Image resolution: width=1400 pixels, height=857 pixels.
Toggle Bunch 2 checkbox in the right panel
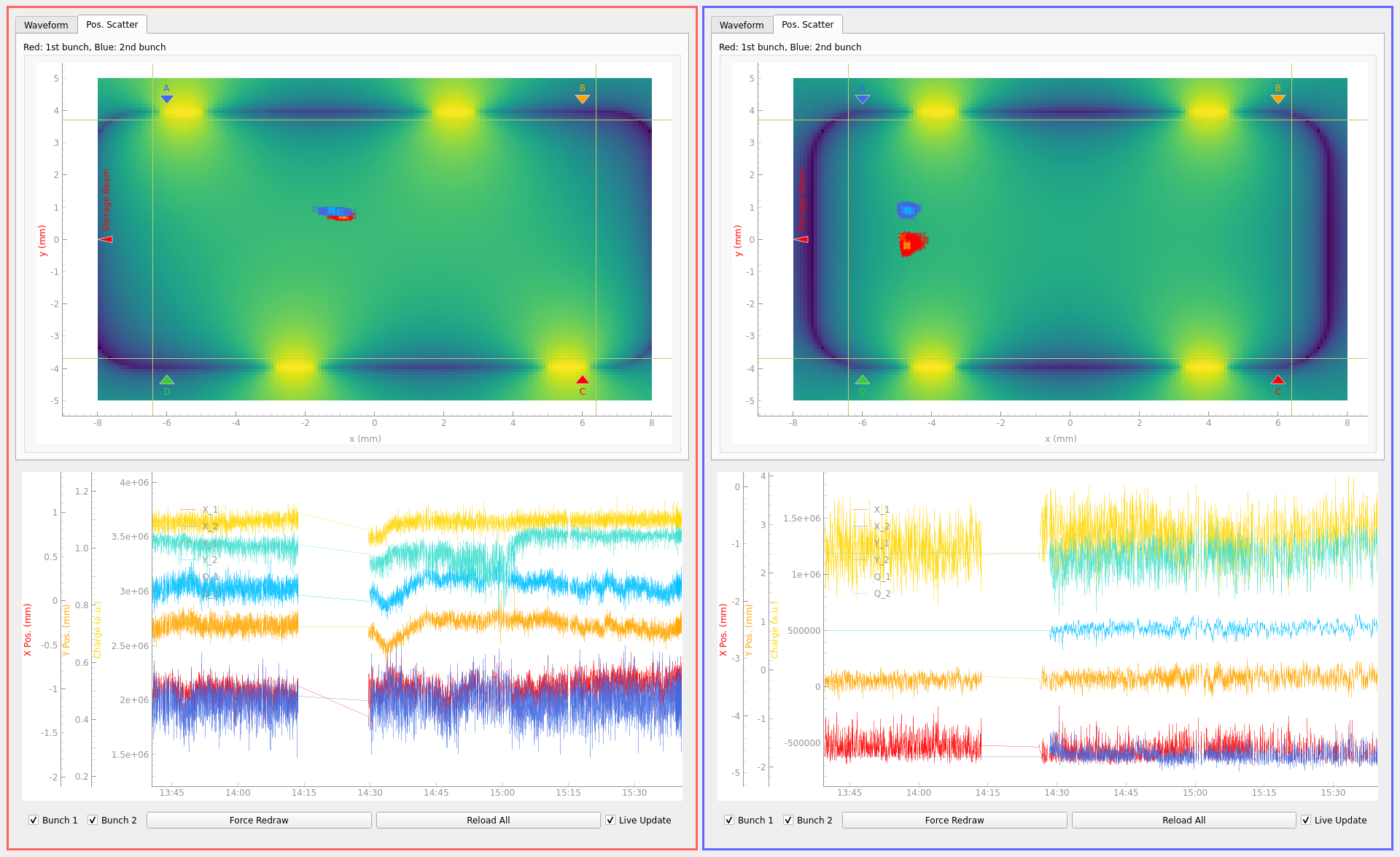[x=788, y=820]
